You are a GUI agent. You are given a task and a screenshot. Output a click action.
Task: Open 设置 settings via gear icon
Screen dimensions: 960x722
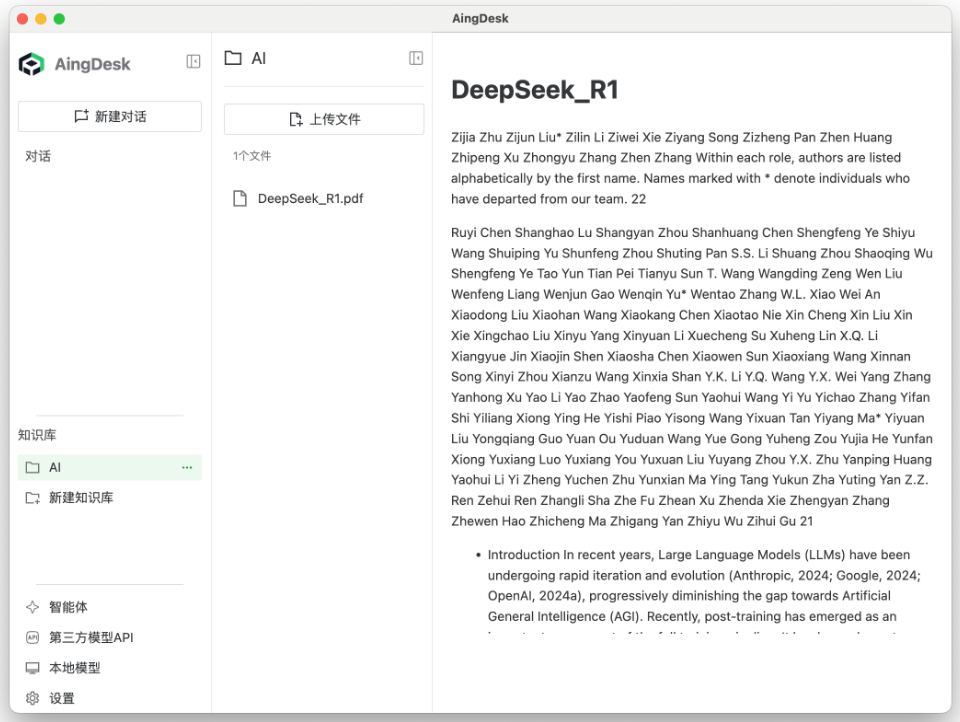point(33,698)
